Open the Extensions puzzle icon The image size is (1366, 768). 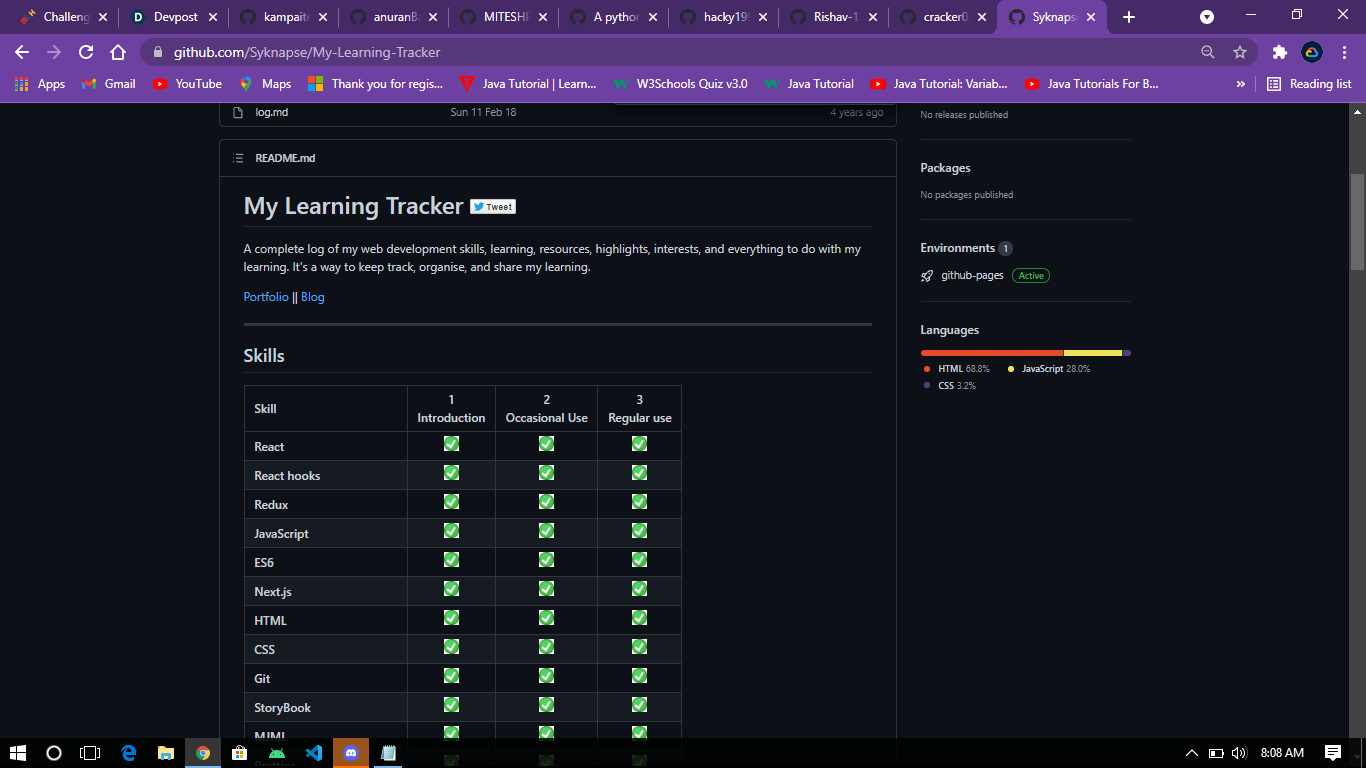click(x=1279, y=52)
